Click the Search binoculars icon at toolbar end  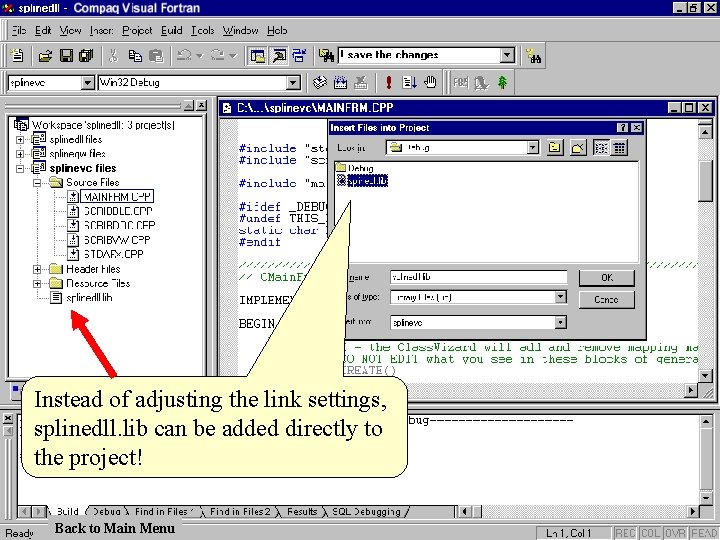(534, 56)
